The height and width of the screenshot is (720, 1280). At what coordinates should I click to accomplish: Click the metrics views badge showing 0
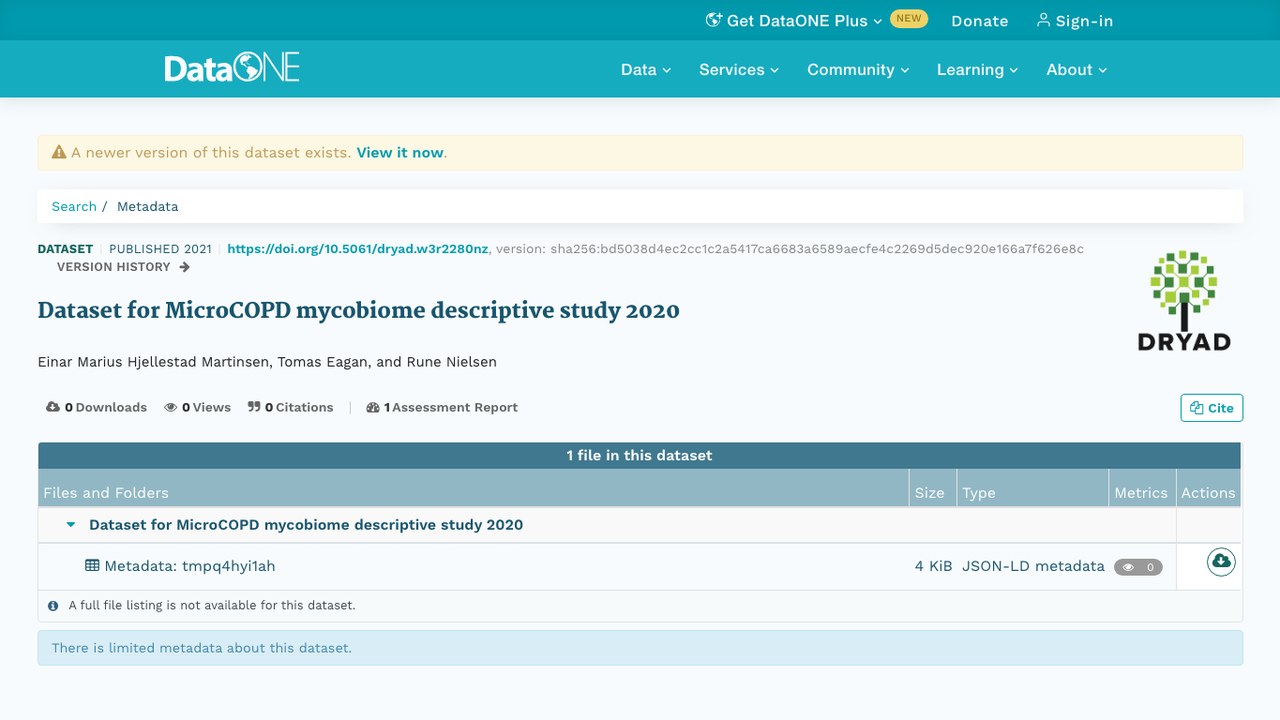[x=1138, y=567]
